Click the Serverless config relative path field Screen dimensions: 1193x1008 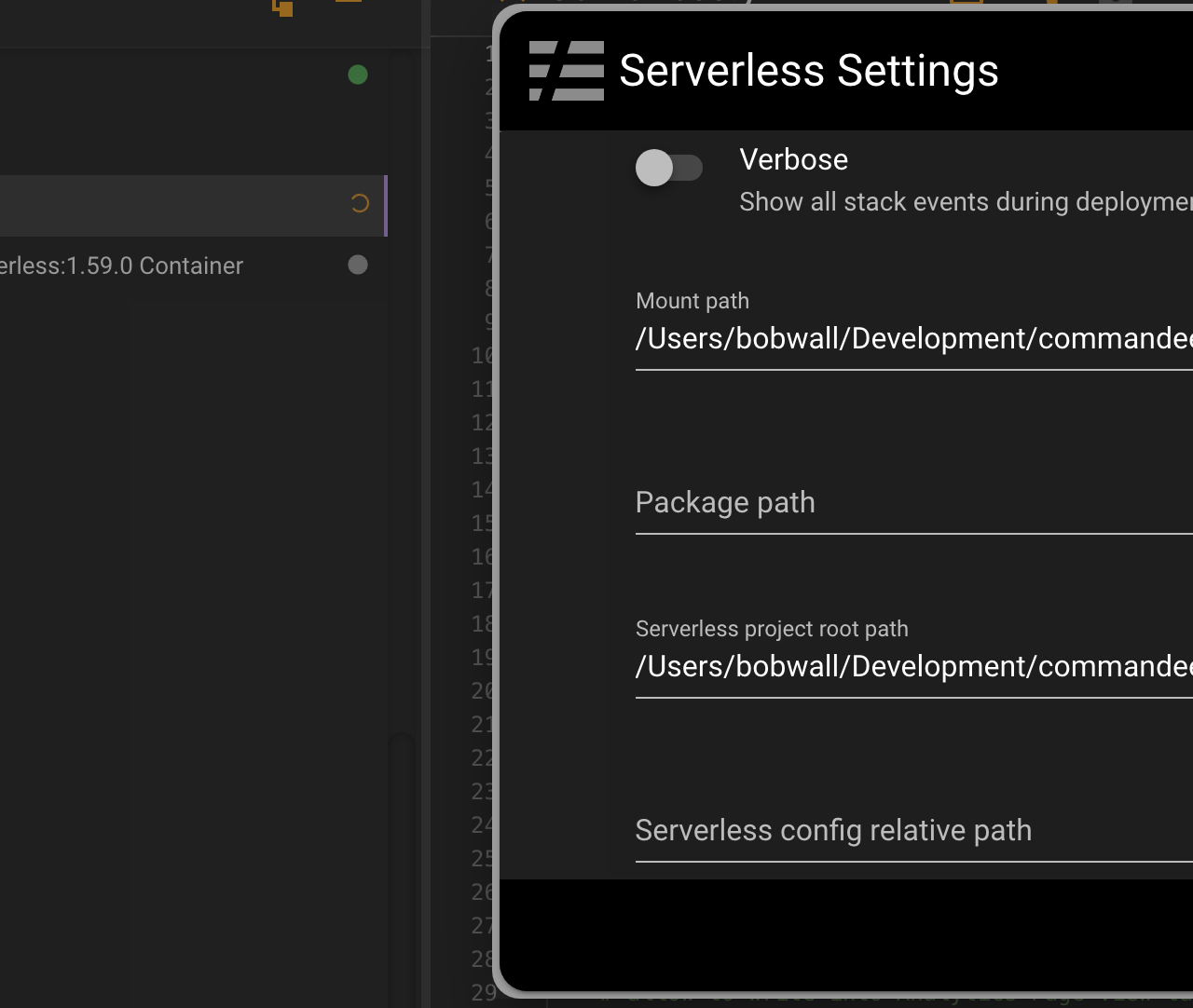coord(913,831)
